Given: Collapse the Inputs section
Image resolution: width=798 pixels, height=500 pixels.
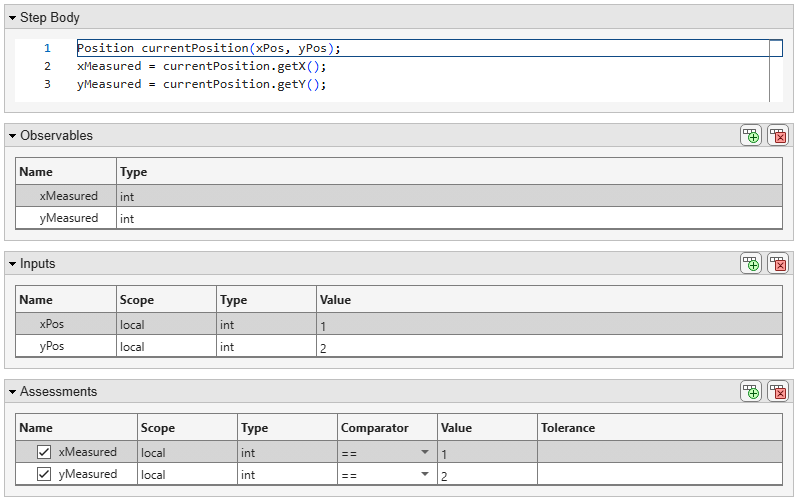Looking at the screenshot, I should click(x=13, y=264).
